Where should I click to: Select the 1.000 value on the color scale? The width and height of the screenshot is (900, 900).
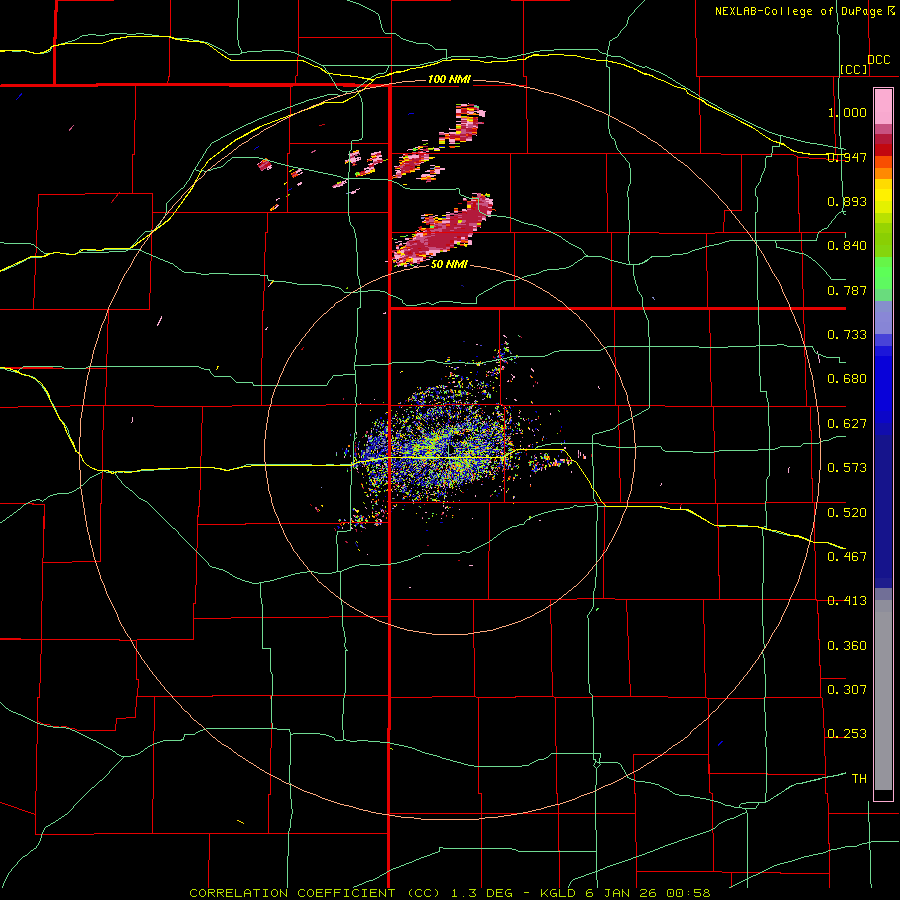(847, 112)
